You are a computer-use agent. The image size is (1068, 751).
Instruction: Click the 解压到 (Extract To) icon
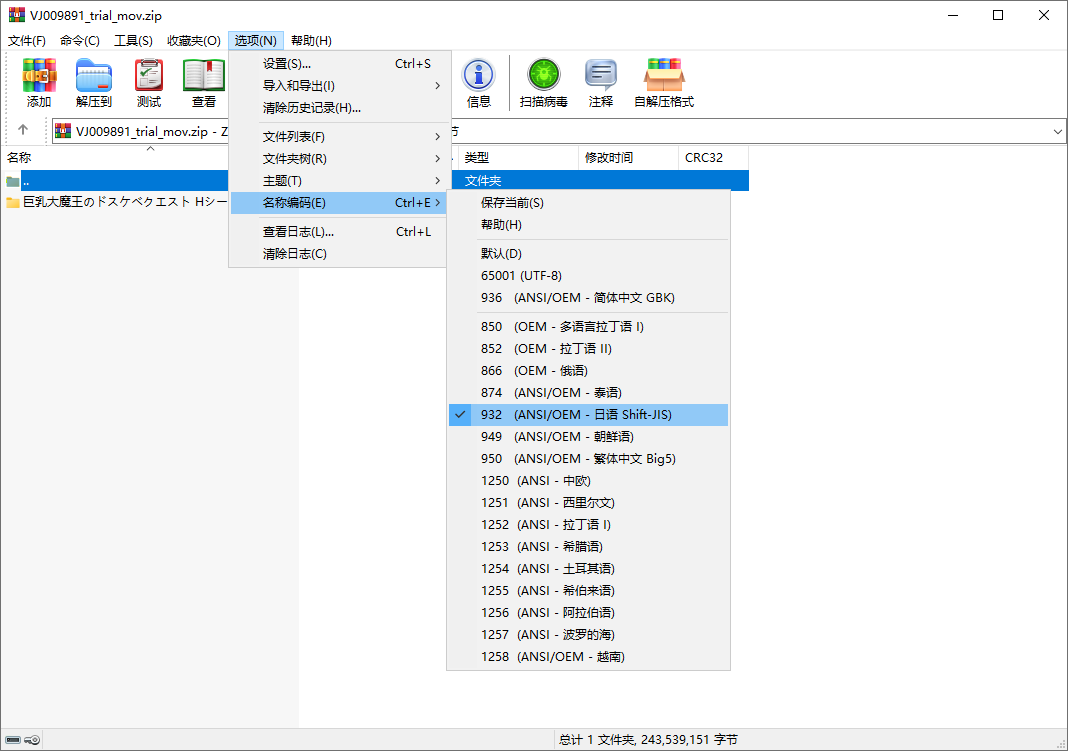click(x=94, y=82)
